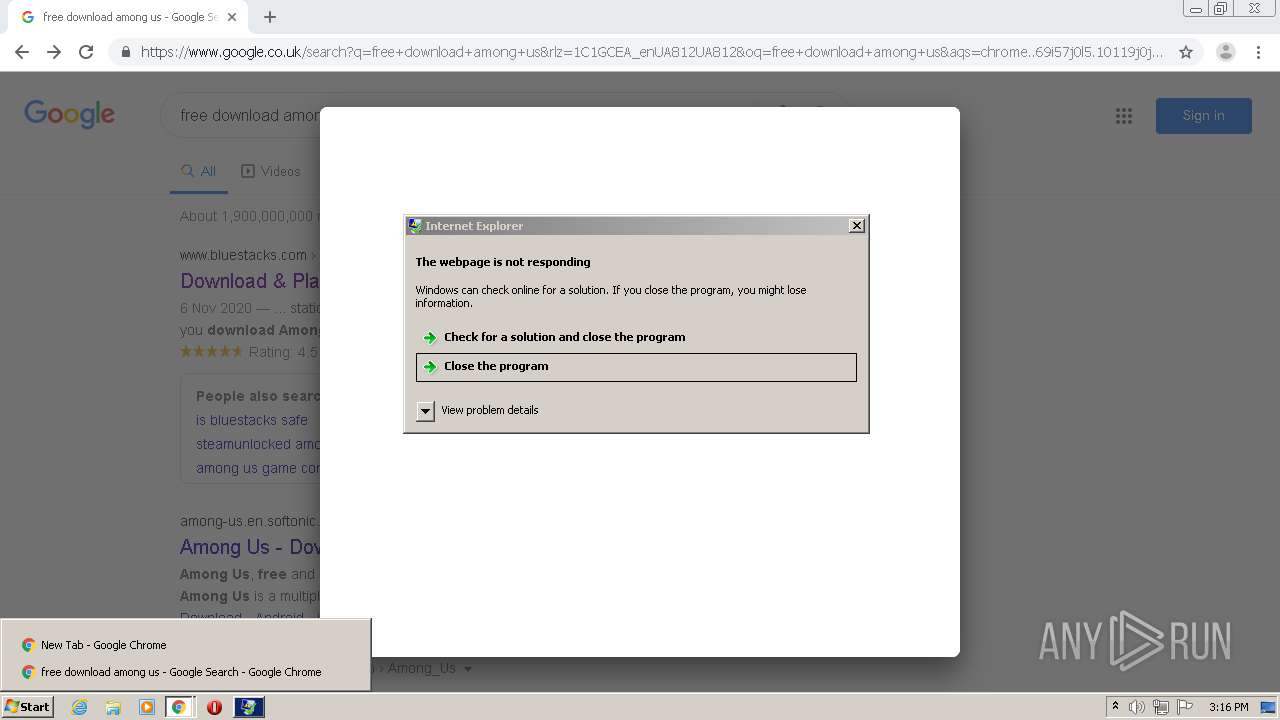Click the Show desktop icon by the clock
The width and height of the screenshot is (1280, 720).
click(1269, 707)
